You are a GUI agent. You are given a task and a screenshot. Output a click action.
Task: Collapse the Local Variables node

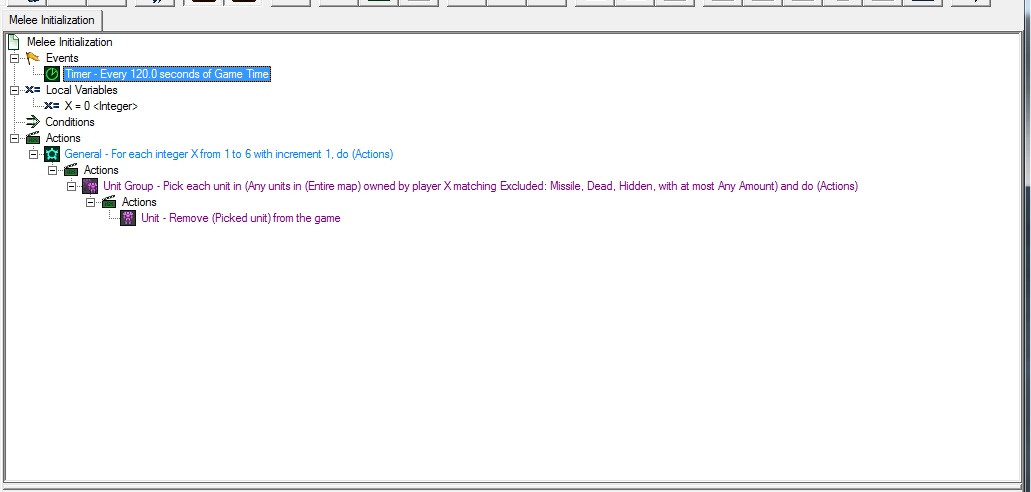click(x=14, y=90)
